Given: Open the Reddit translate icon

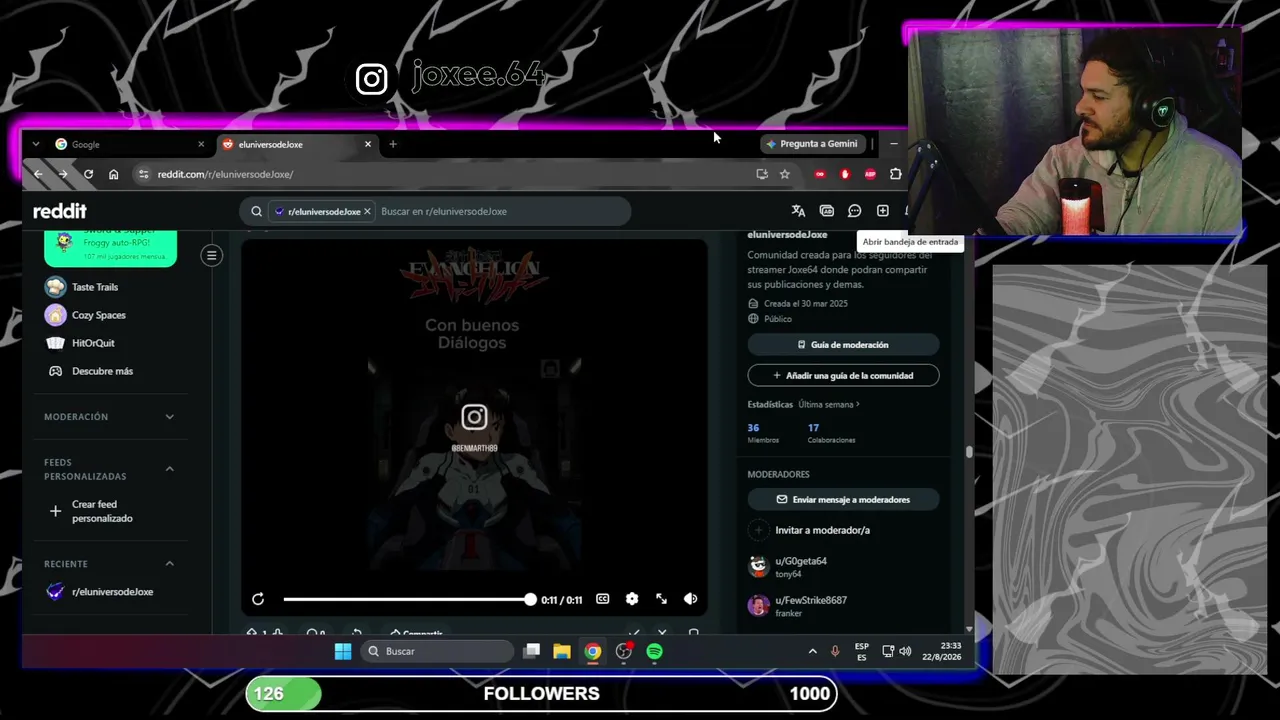Looking at the screenshot, I should click(798, 211).
